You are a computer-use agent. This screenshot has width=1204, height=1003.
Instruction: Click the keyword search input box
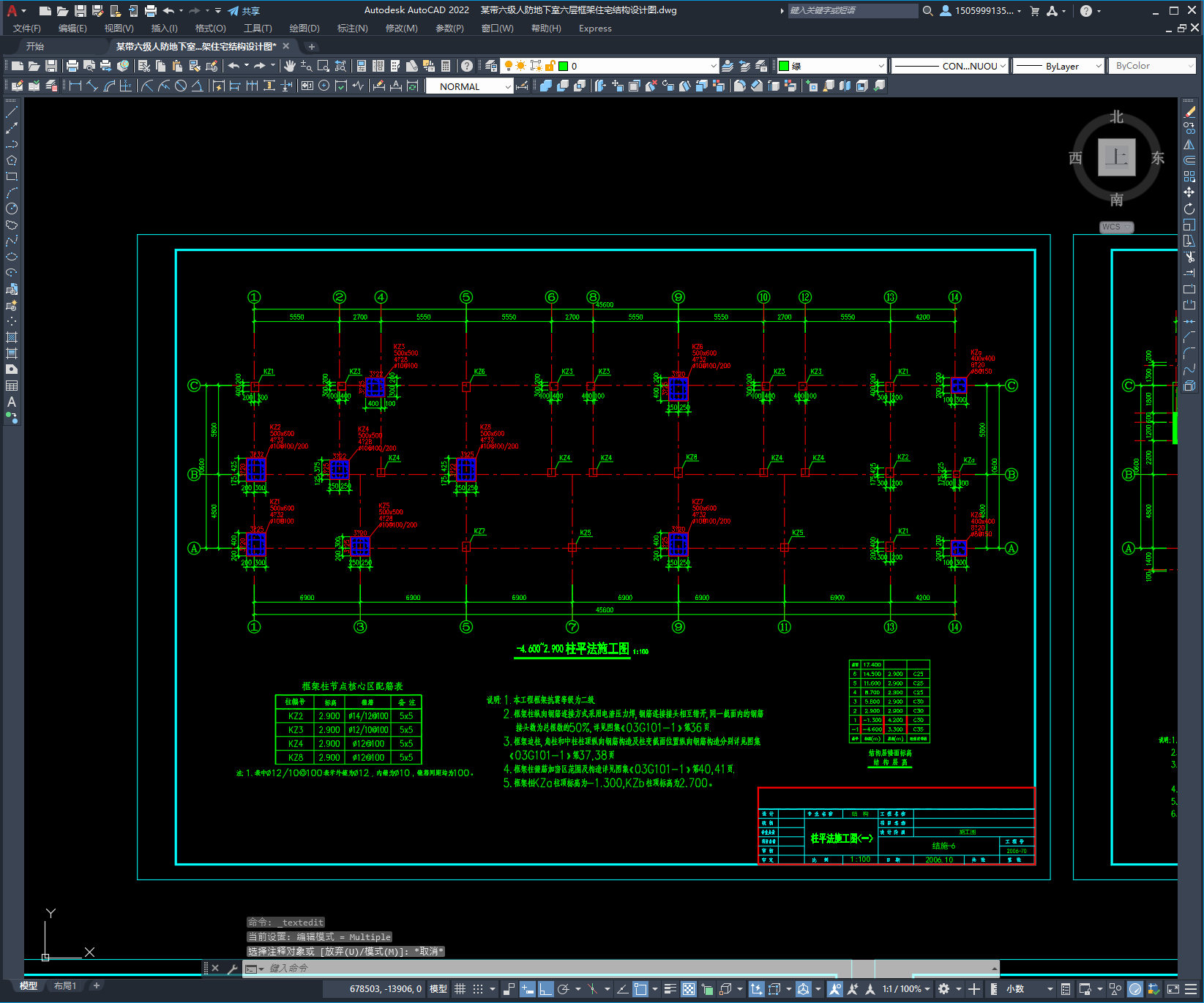853,10
